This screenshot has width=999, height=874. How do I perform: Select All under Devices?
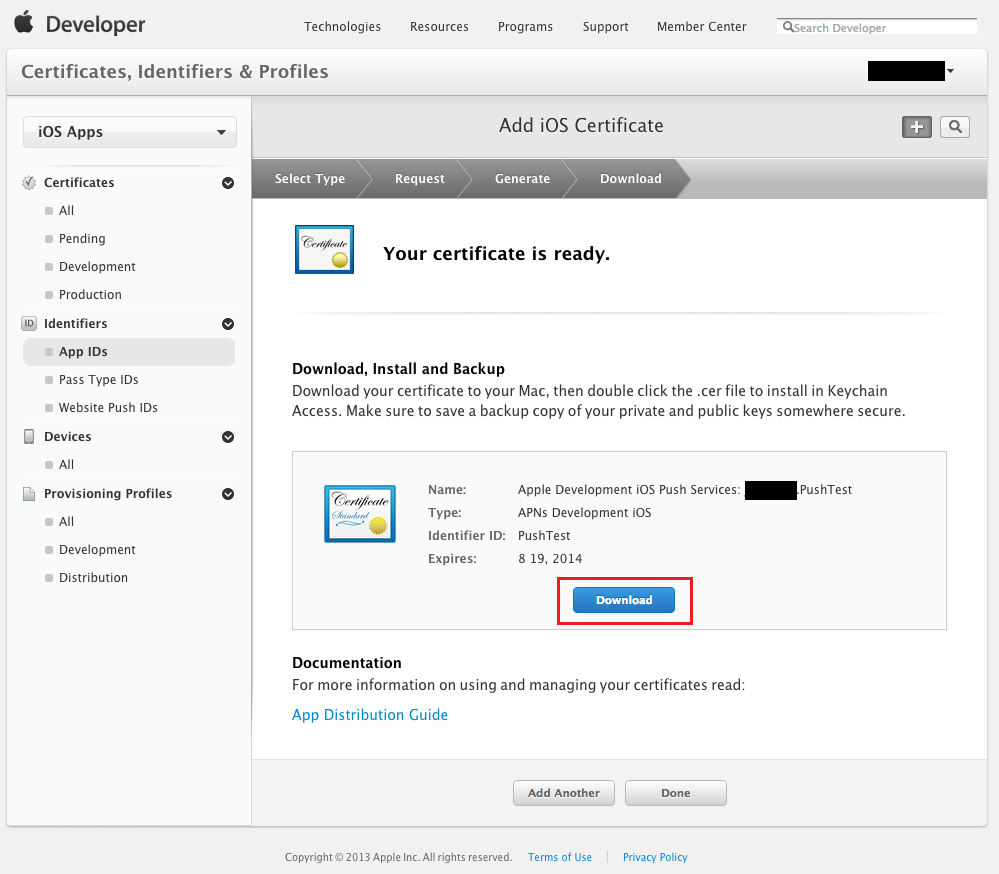coord(66,465)
